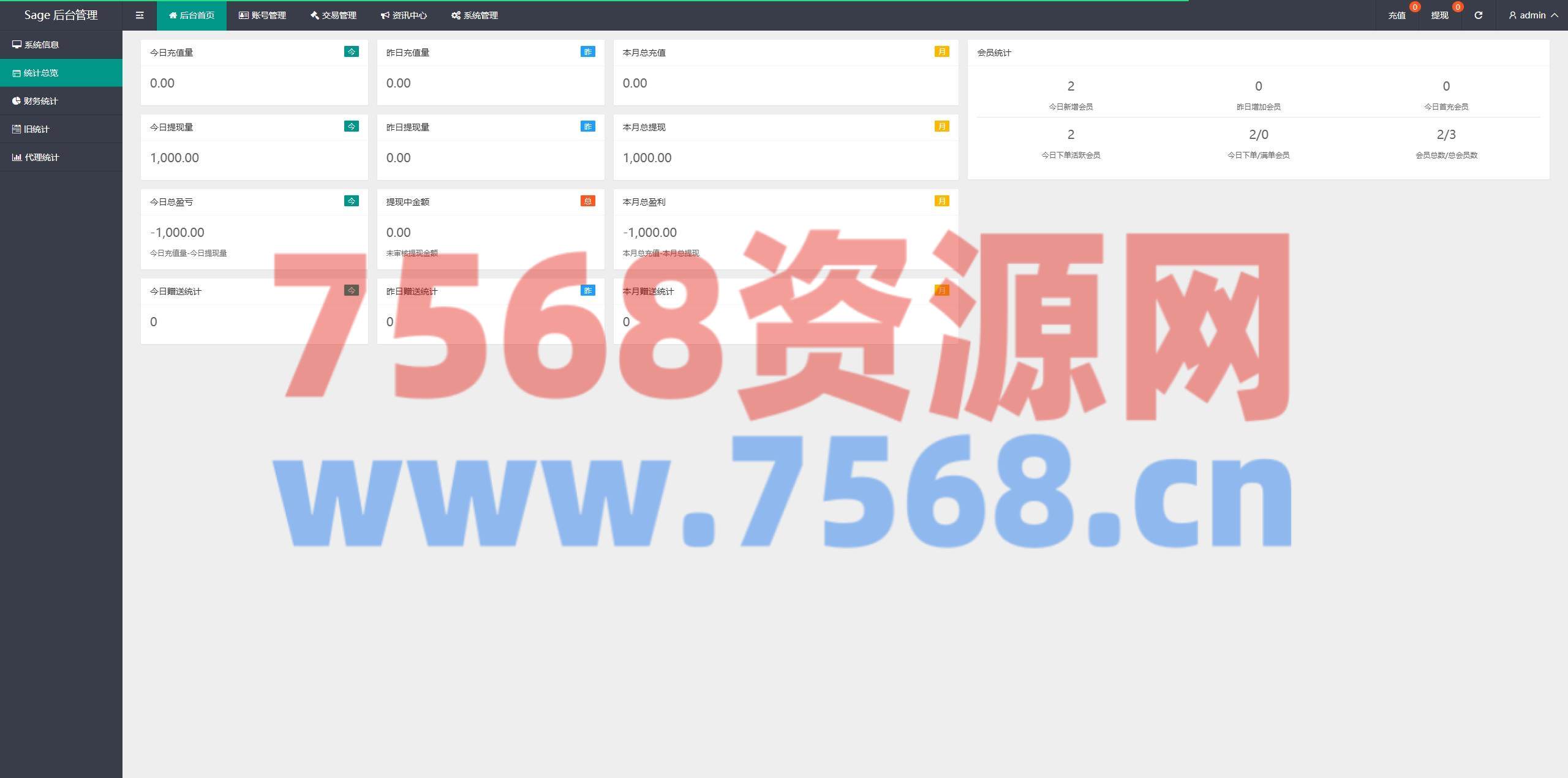Open the 资讯中心 top menu

pyautogui.click(x=404, y=15)
